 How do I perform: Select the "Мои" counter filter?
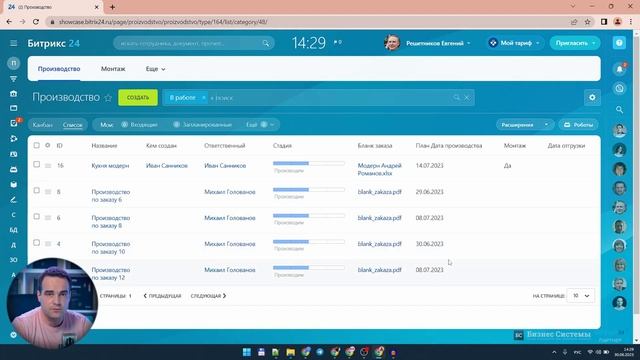[x=106, y=125]
